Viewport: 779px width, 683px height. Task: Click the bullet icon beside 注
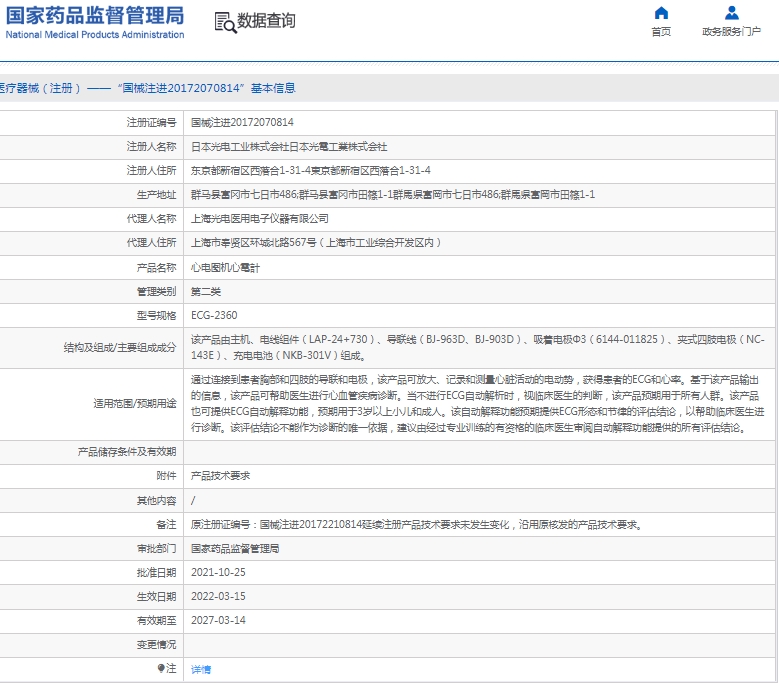[x=161, y=668]
